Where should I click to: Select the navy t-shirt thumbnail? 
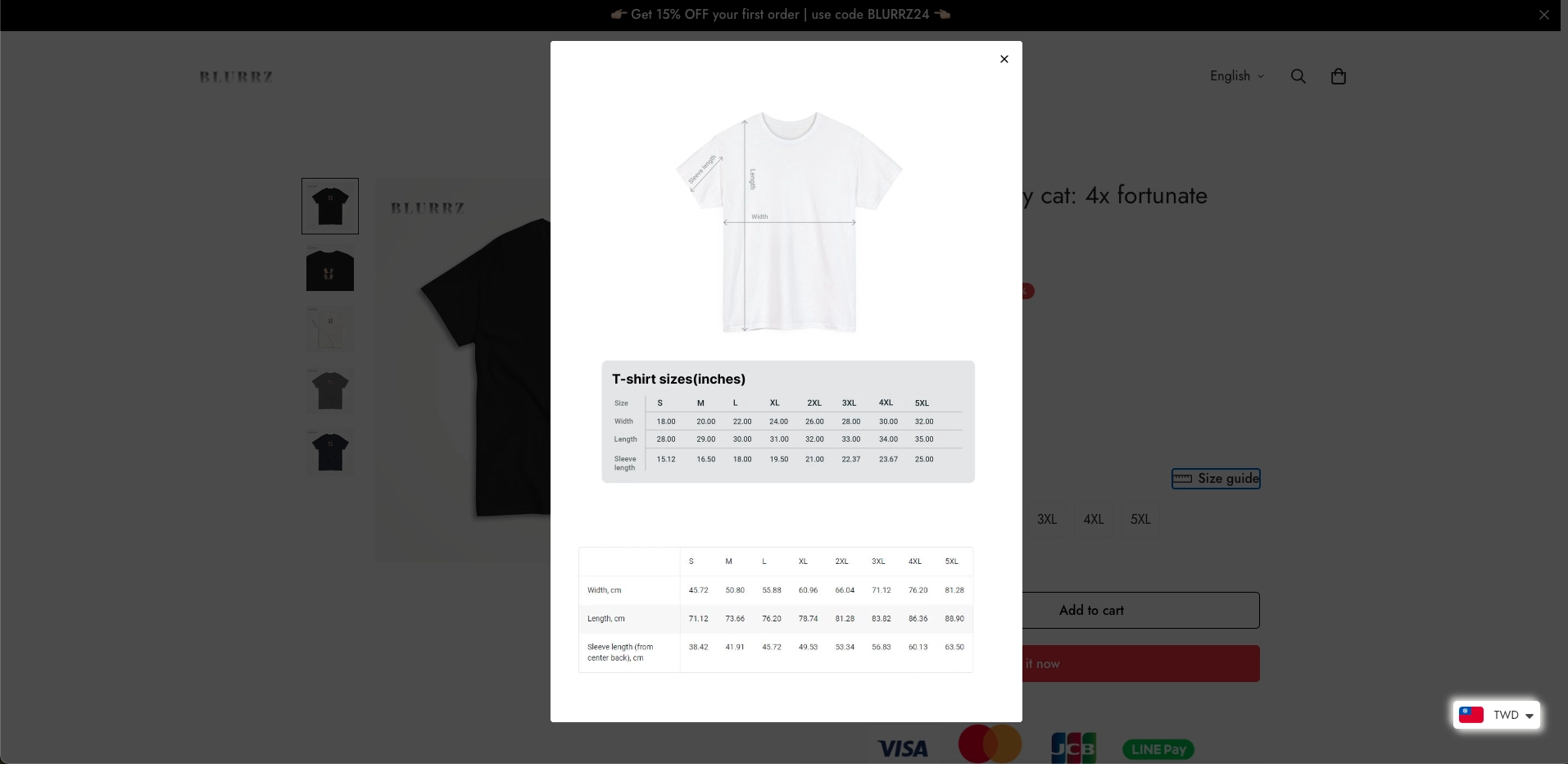pos(330,452)
